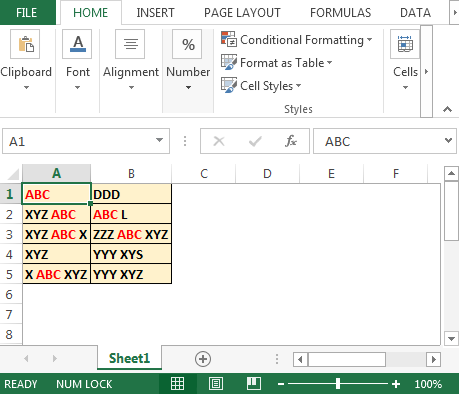Zoom out with the minus button

pos(281,384)
